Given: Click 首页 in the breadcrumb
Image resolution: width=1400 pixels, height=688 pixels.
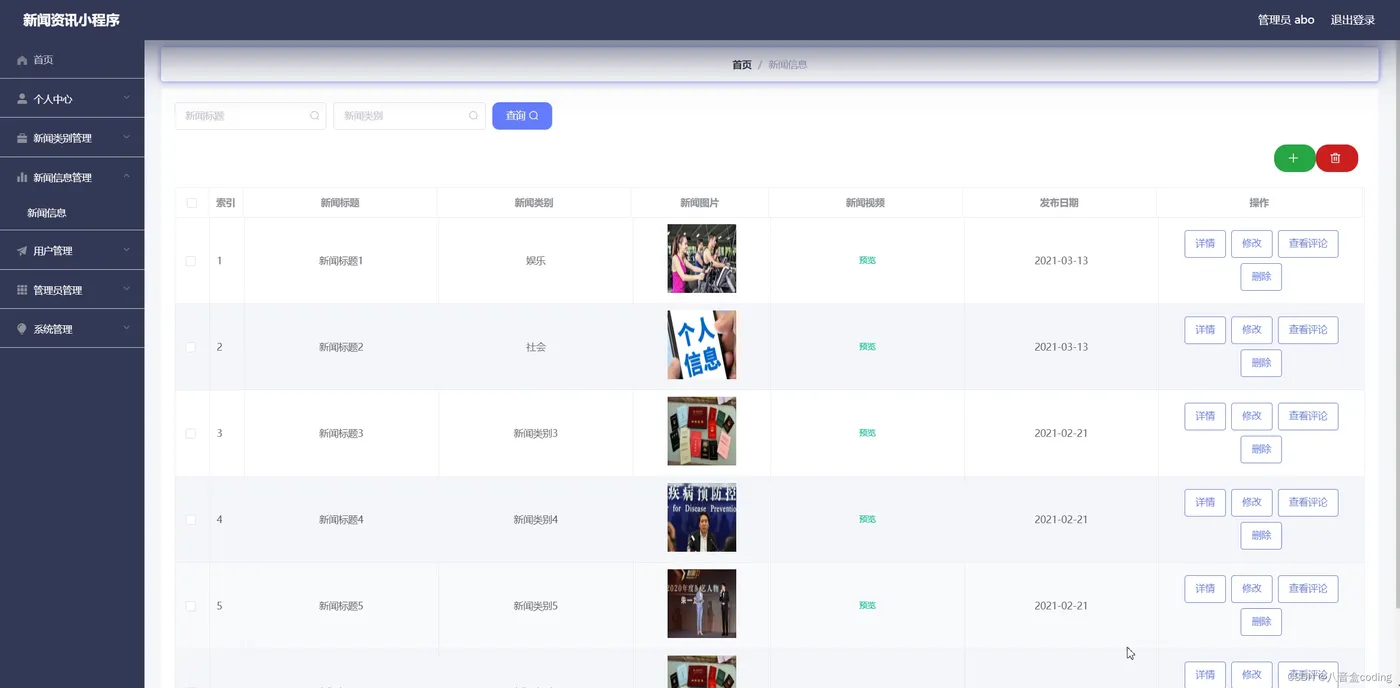Looking at the screenshot, I should [742, 64].
